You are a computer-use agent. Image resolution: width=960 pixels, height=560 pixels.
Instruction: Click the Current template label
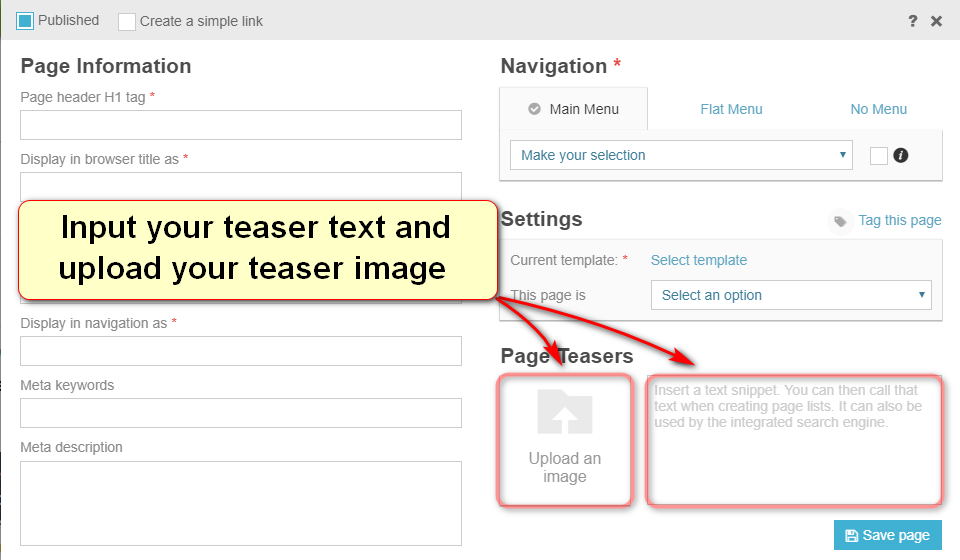[564, 260]
